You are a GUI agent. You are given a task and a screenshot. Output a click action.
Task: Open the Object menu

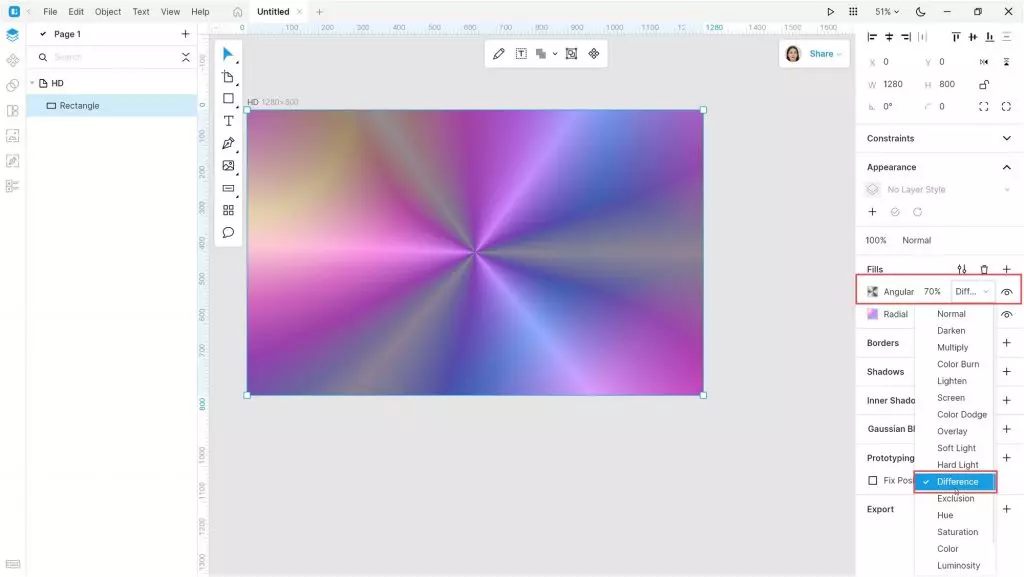click(x=108, y=12)
